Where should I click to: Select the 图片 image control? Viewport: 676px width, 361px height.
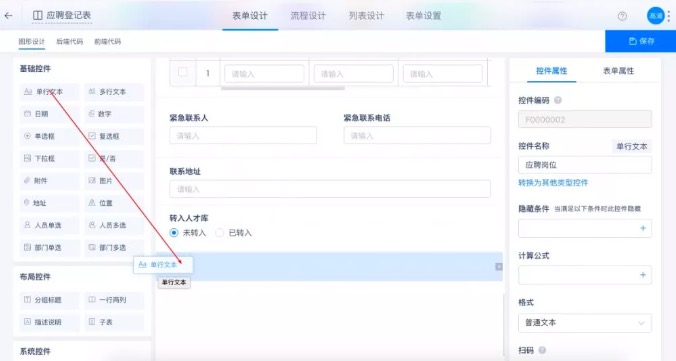(x=114, y=181)
